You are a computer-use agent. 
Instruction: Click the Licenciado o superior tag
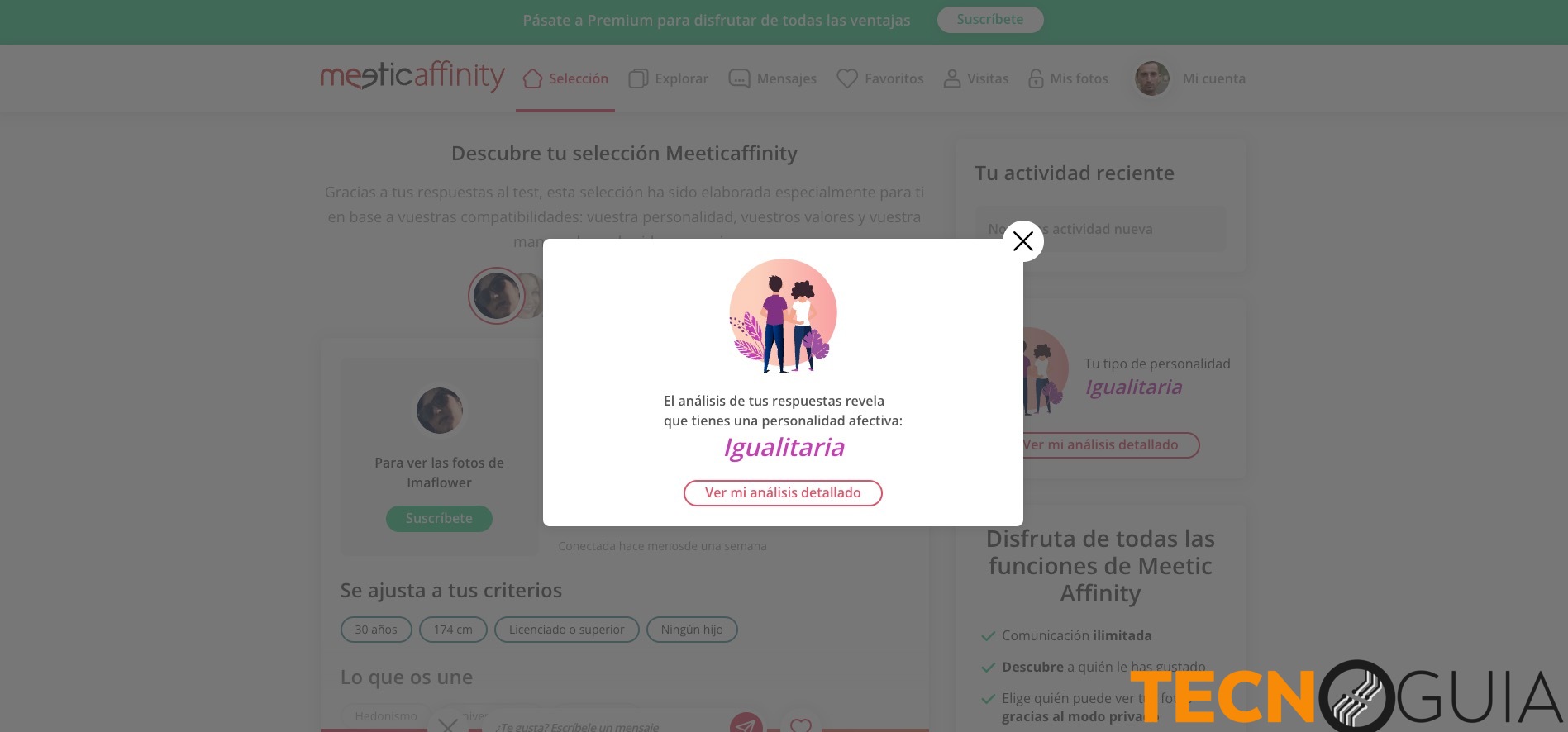(x=567, y=630)
